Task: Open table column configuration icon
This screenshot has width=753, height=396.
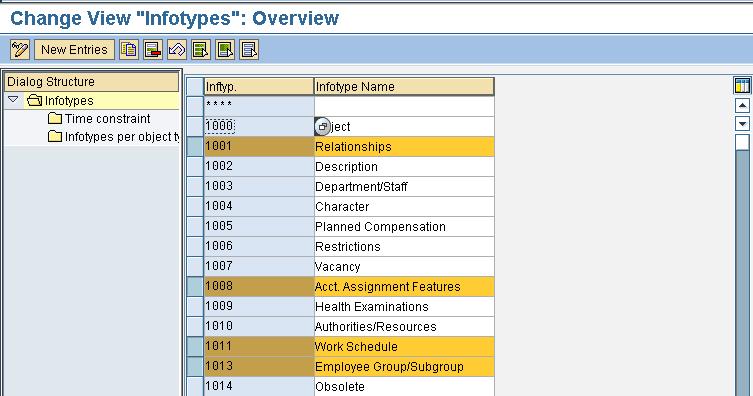Action: [x=742, y=85]
